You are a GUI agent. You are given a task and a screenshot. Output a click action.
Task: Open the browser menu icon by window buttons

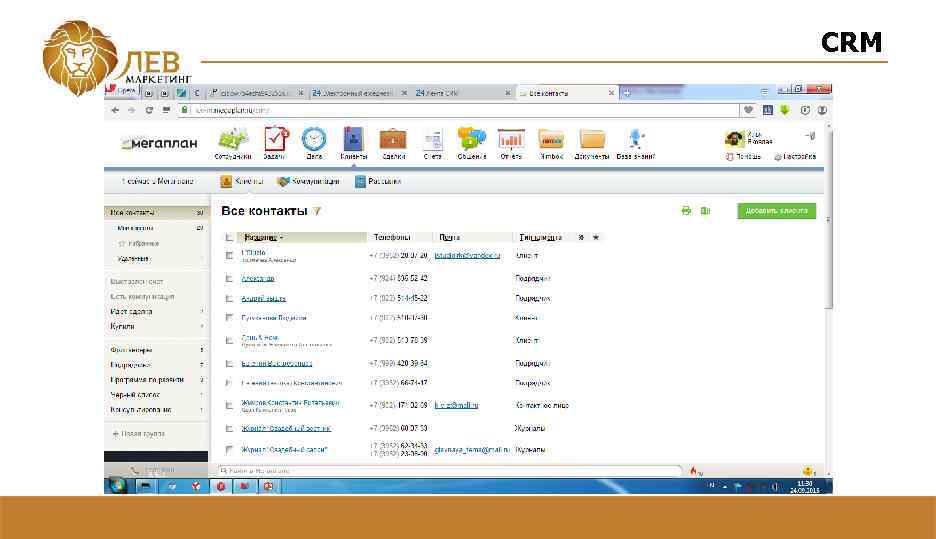point(764,91)
